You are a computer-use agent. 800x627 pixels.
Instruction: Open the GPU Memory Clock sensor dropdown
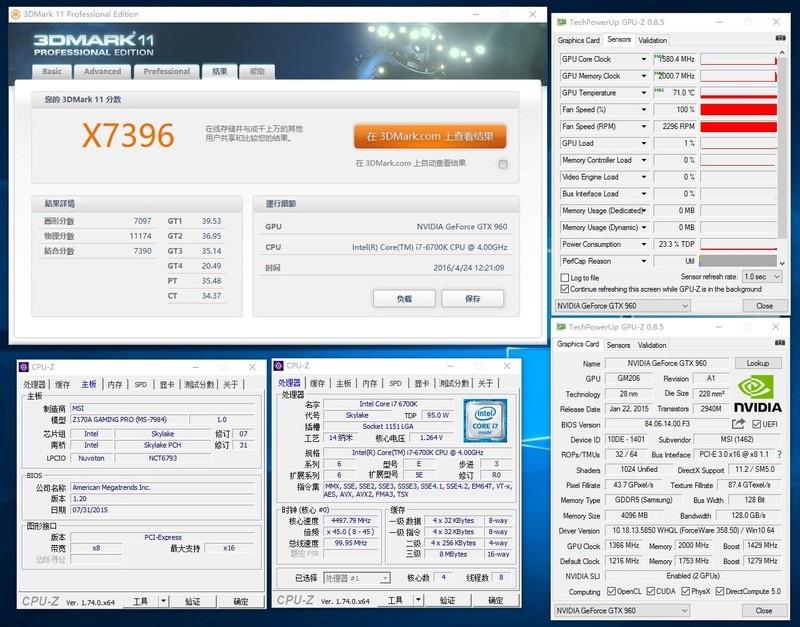click(644, 76)
